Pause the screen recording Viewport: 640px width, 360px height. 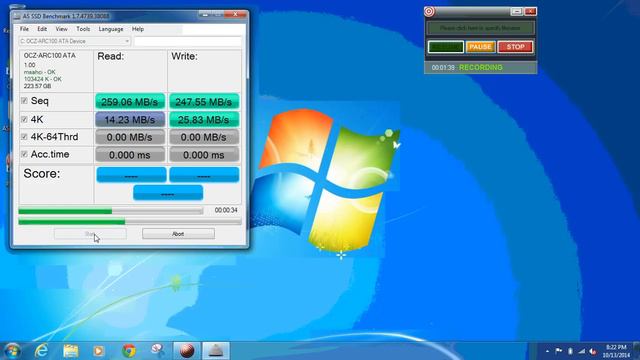coord(480,47)
